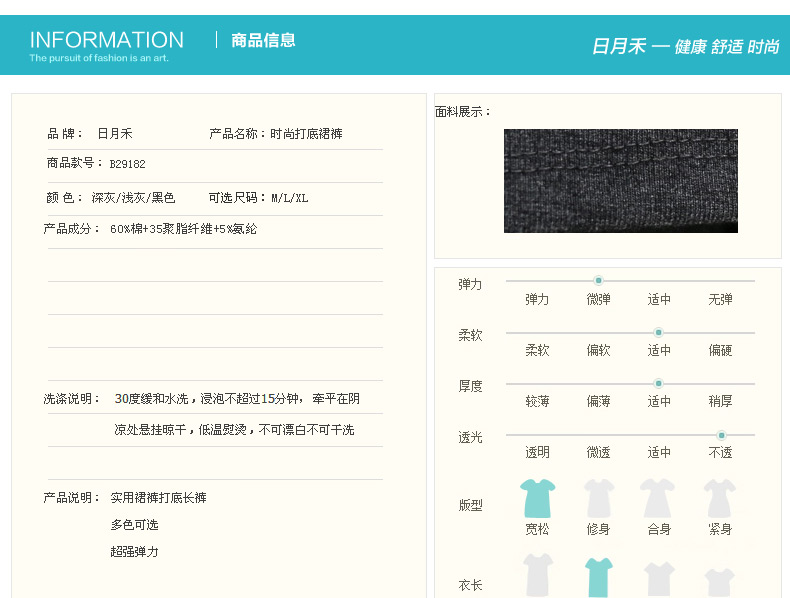This screenshot has width=790, height=598.
Task: Click 偏软 option under softness slider
Action: click(x=599, y=351)
